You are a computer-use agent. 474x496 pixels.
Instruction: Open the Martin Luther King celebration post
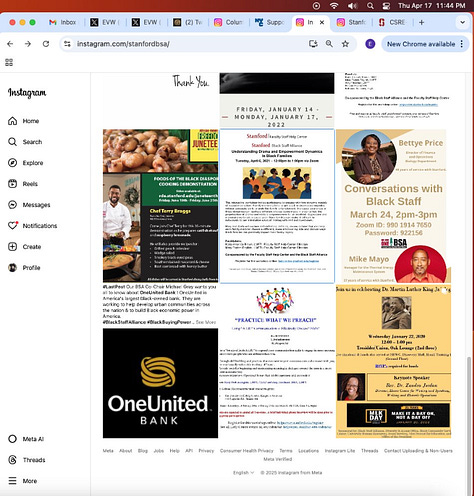coord(393,361)
